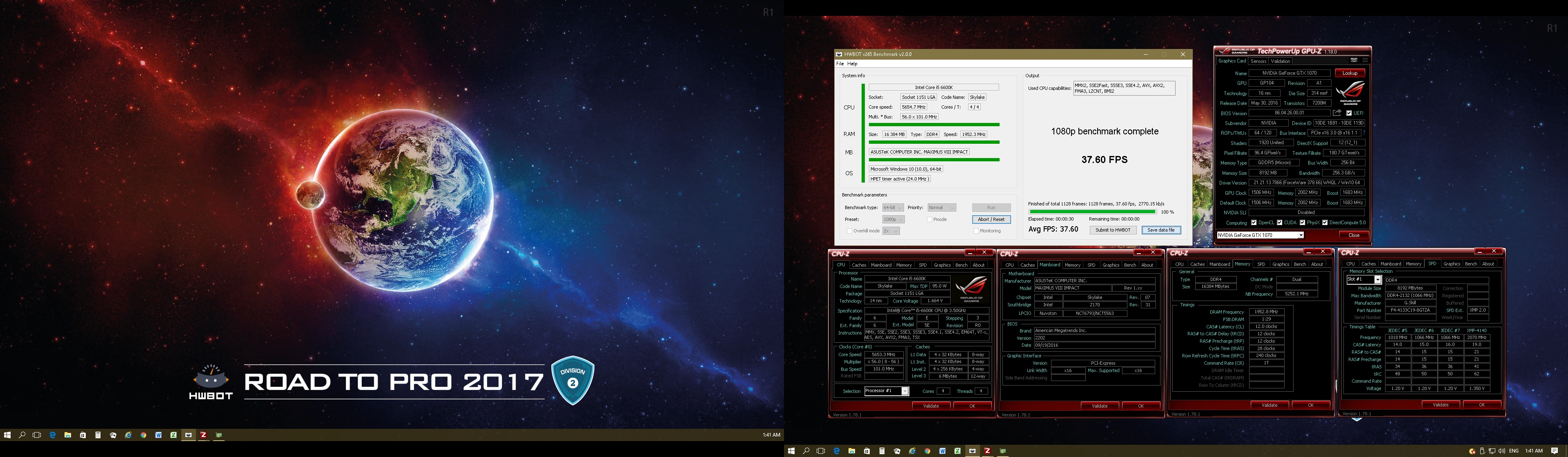The height and width of the screenshot is (457, 1568).
Task: Open Task View on the right monitor taskbar
Action: (x=820, y=451)
